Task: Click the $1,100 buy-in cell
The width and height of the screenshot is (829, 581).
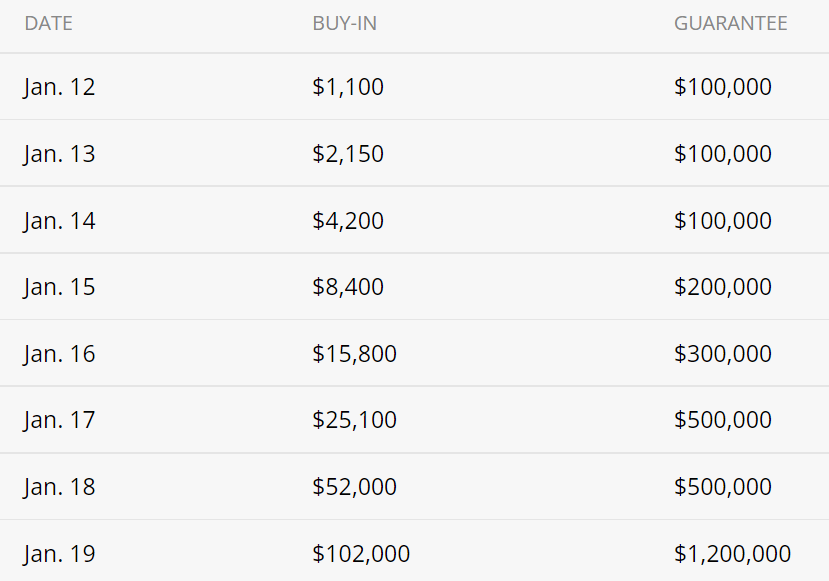Action: point(347,87)
